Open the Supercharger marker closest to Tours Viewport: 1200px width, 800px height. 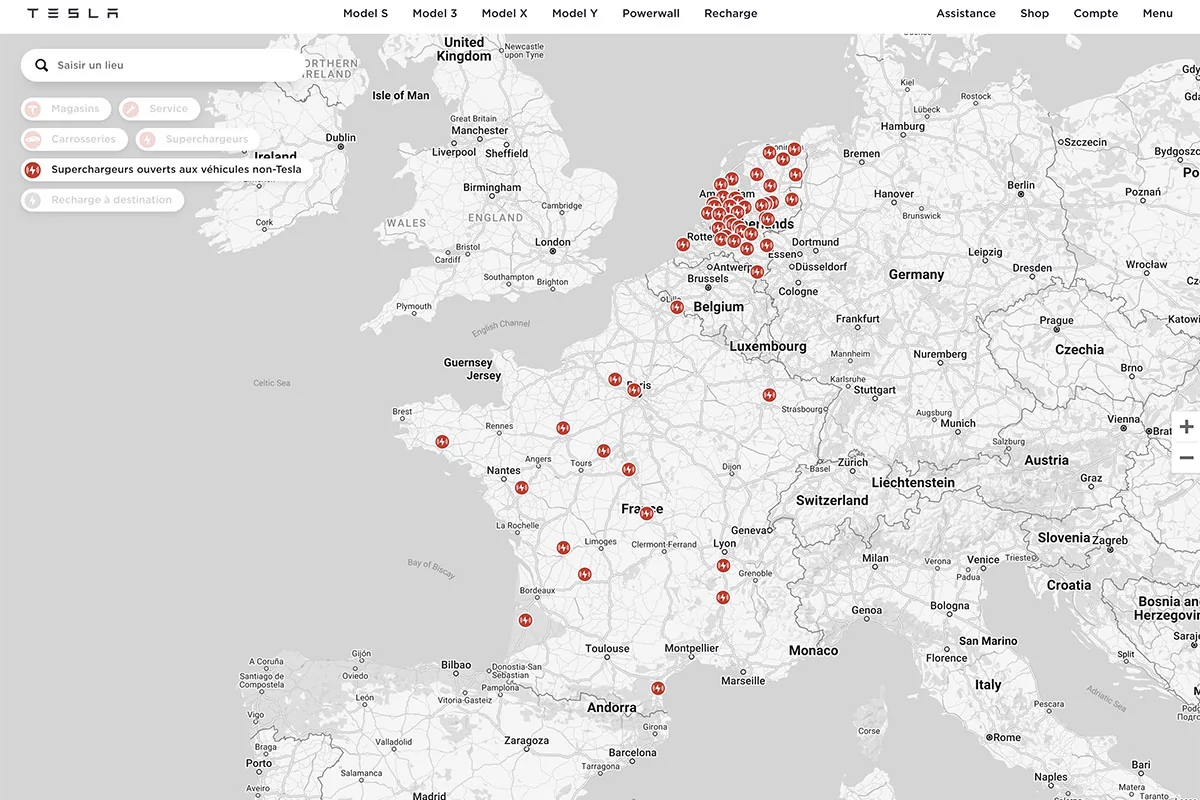(603, 451)
